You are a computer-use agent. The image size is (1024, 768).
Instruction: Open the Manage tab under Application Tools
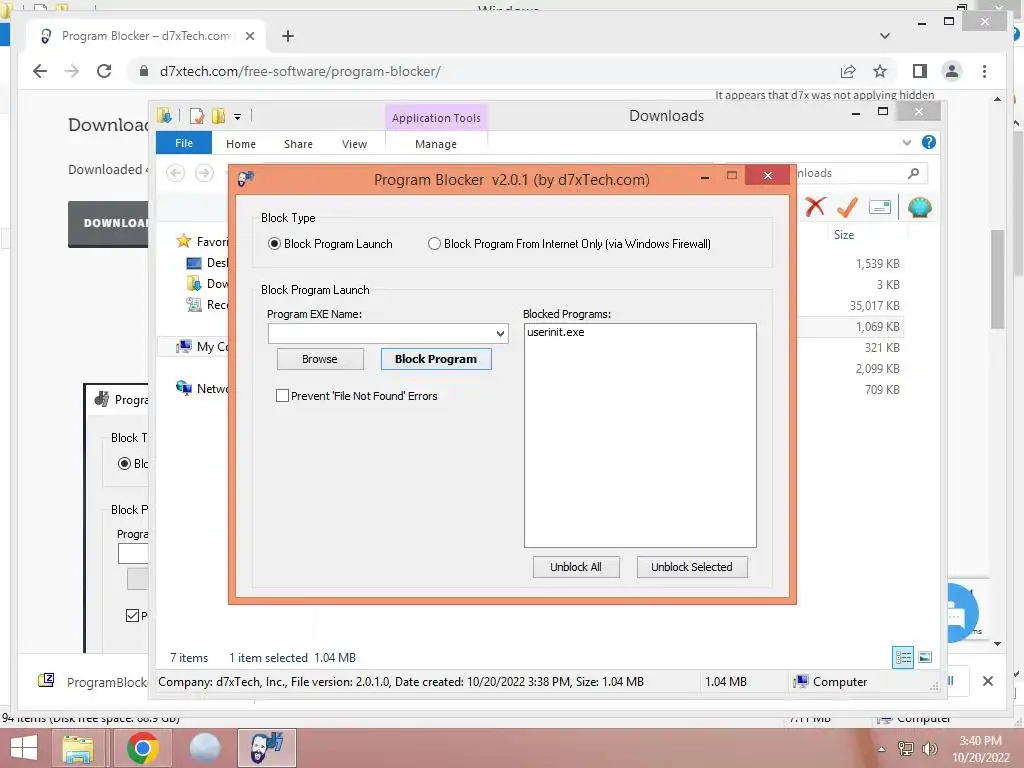tap(436, 144)
